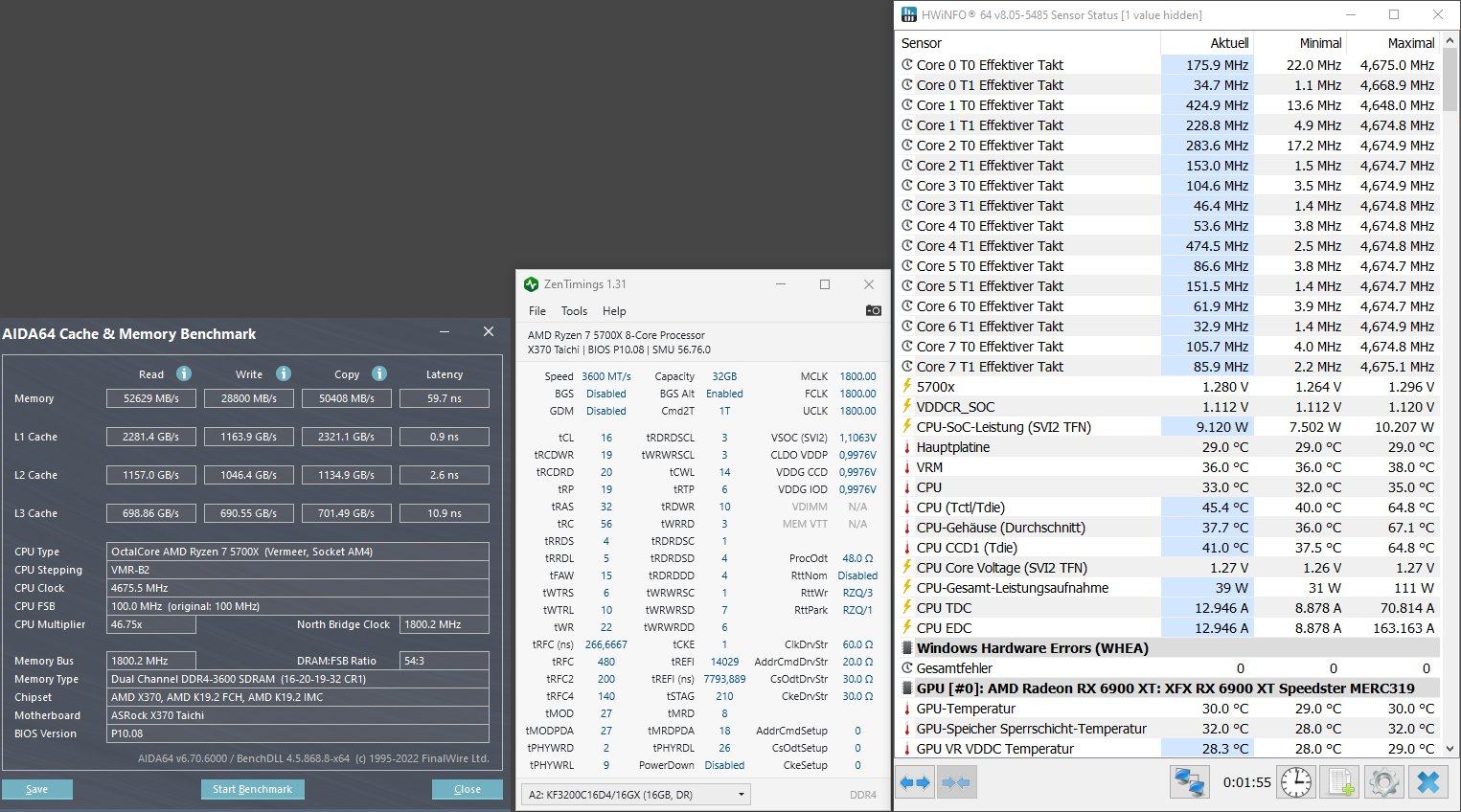Select the CPU-Gesamt-Leistungsaufnahme row
The width and height of the screenshot is (1461, 812).
pos(1169,588)
